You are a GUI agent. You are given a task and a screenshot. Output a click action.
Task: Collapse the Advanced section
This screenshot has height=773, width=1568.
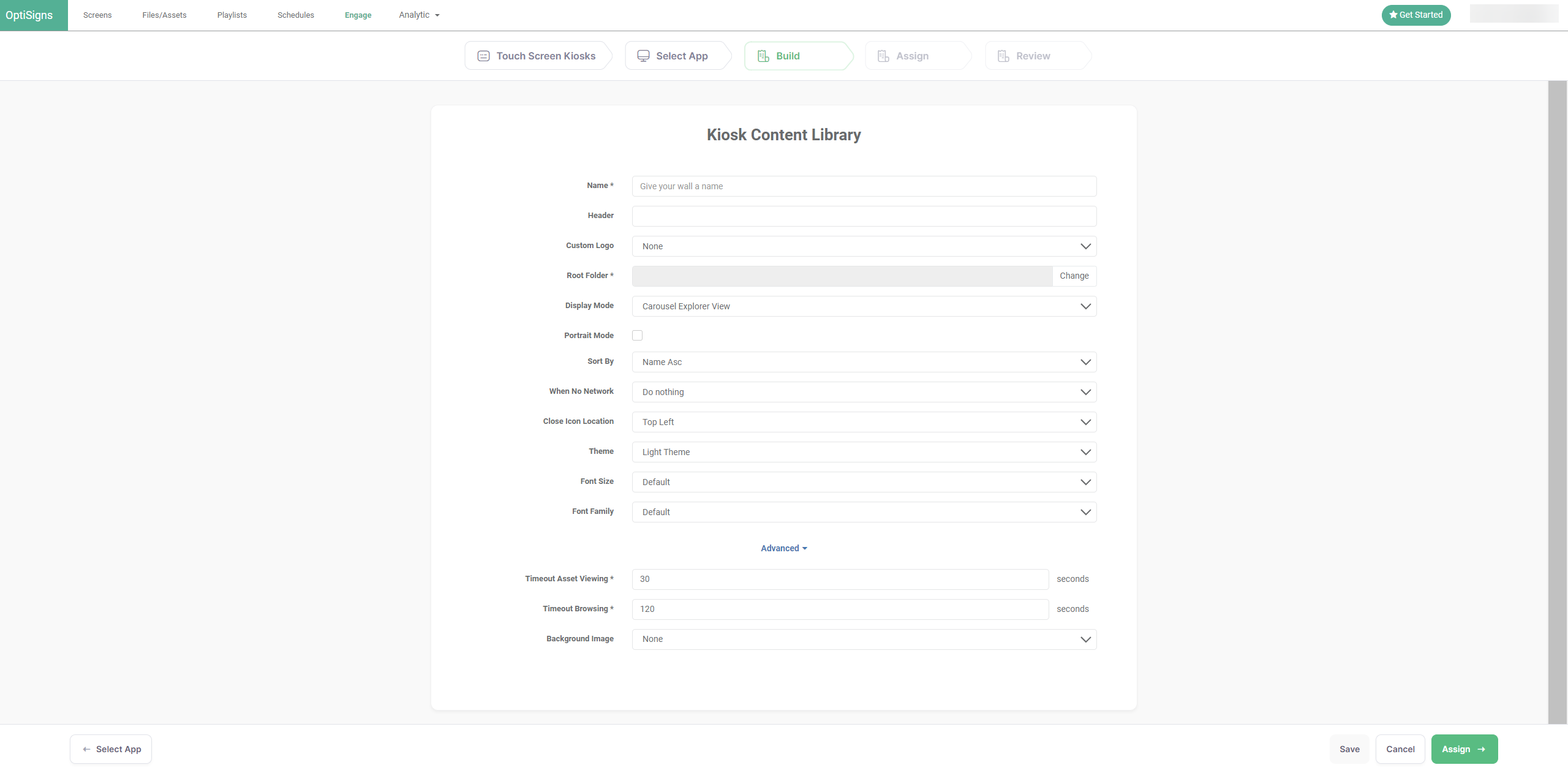(x=784, y=548)
